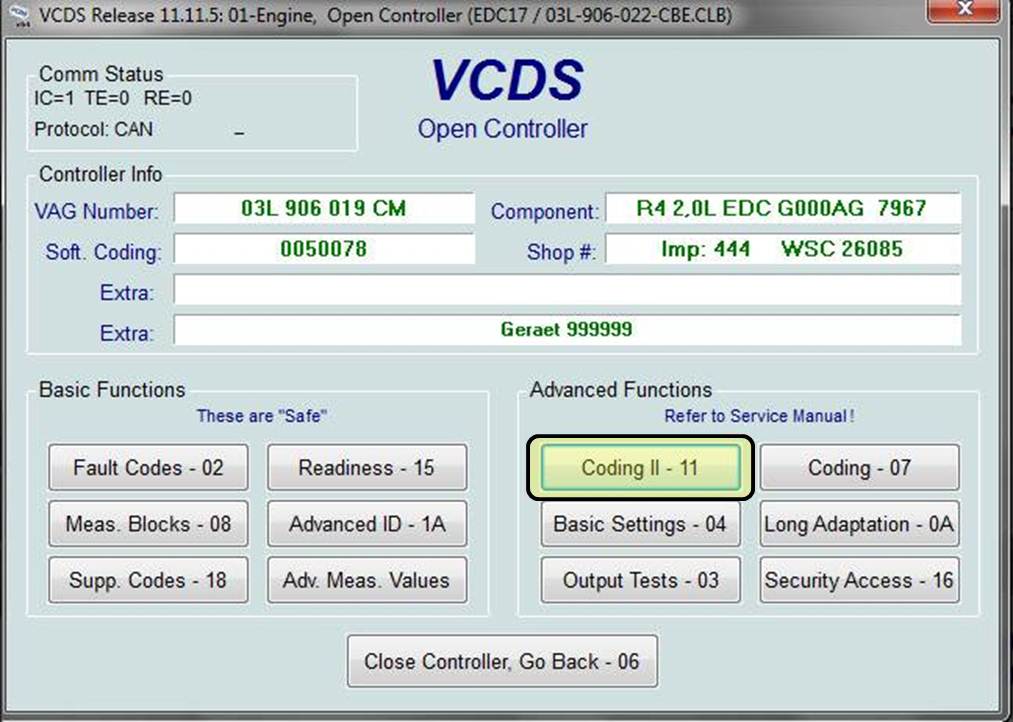Viewport: 1013px width, 722px height.
Task: Click the Extra field Geraet 999999
Action: tap(567, 329)
